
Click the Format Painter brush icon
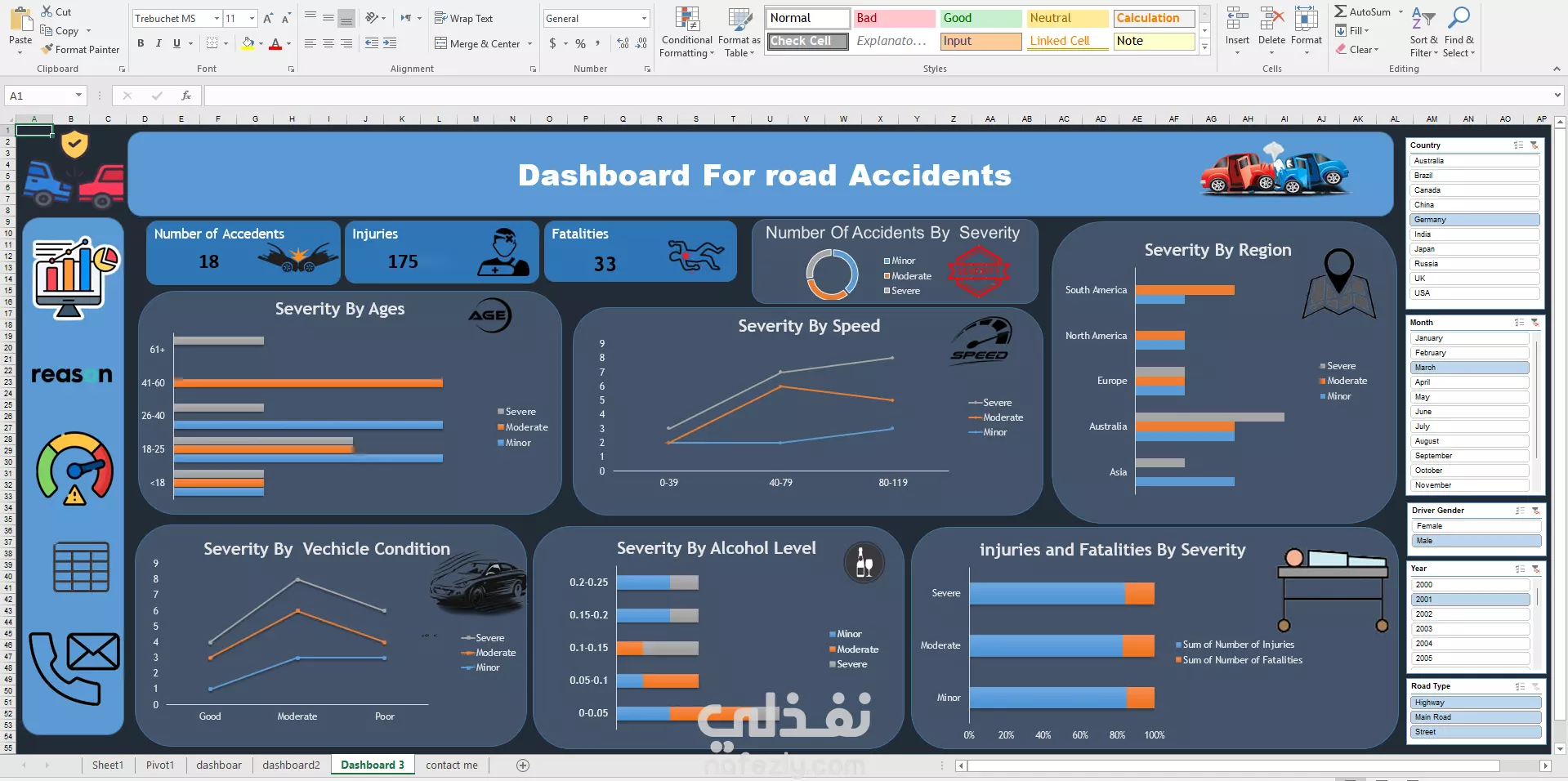click(47, 50)
